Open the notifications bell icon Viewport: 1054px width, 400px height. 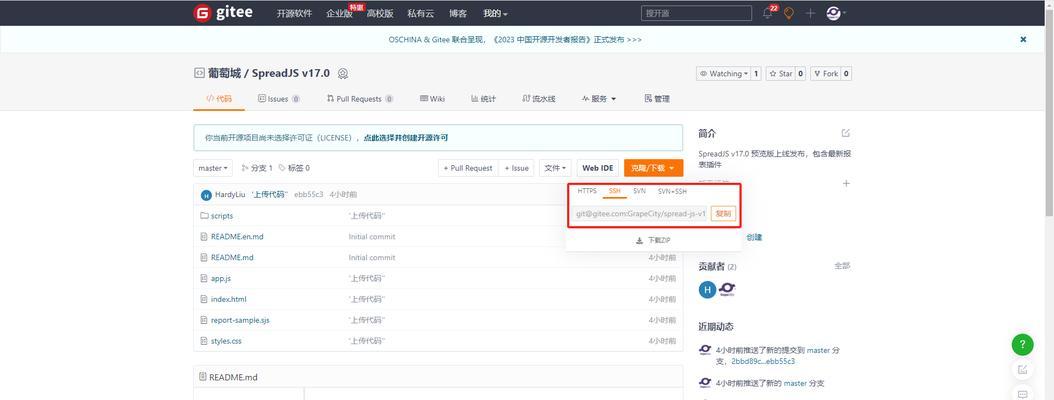pos(767,13)
